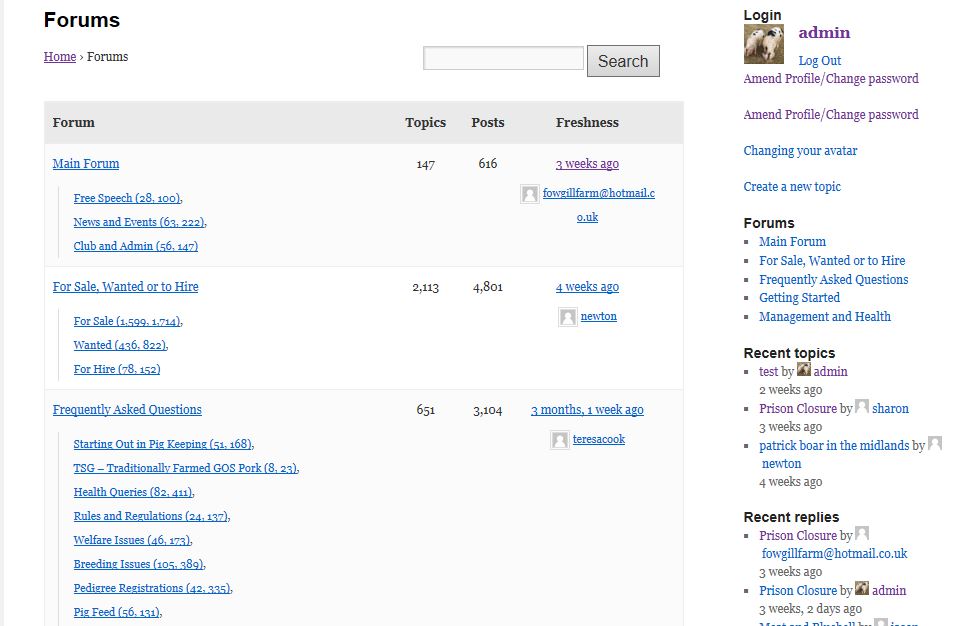Click newton's avatar beside the patrick boar topic
The image size is (976, 626).
tap(934, 443)
